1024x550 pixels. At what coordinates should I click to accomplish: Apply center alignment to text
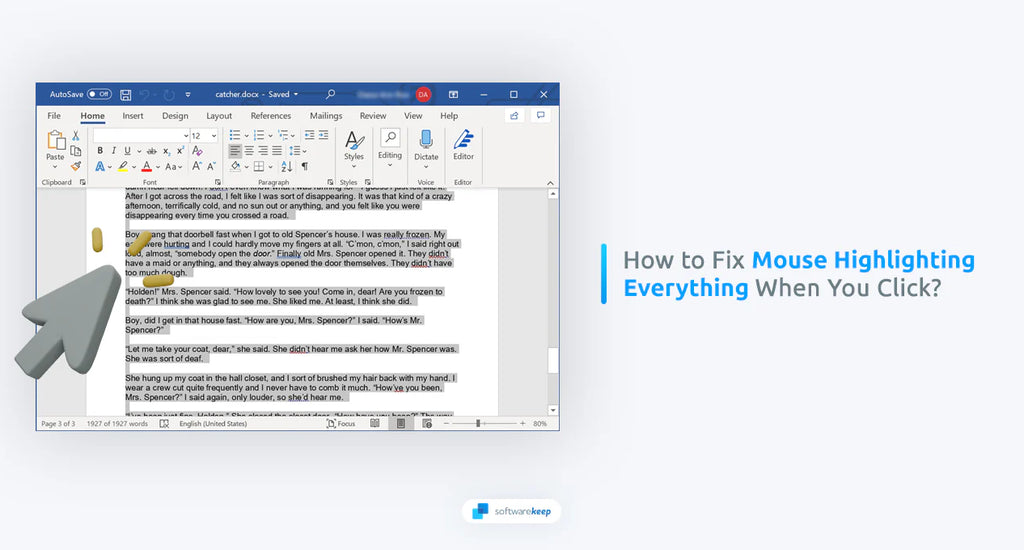(x=248, y=150)
